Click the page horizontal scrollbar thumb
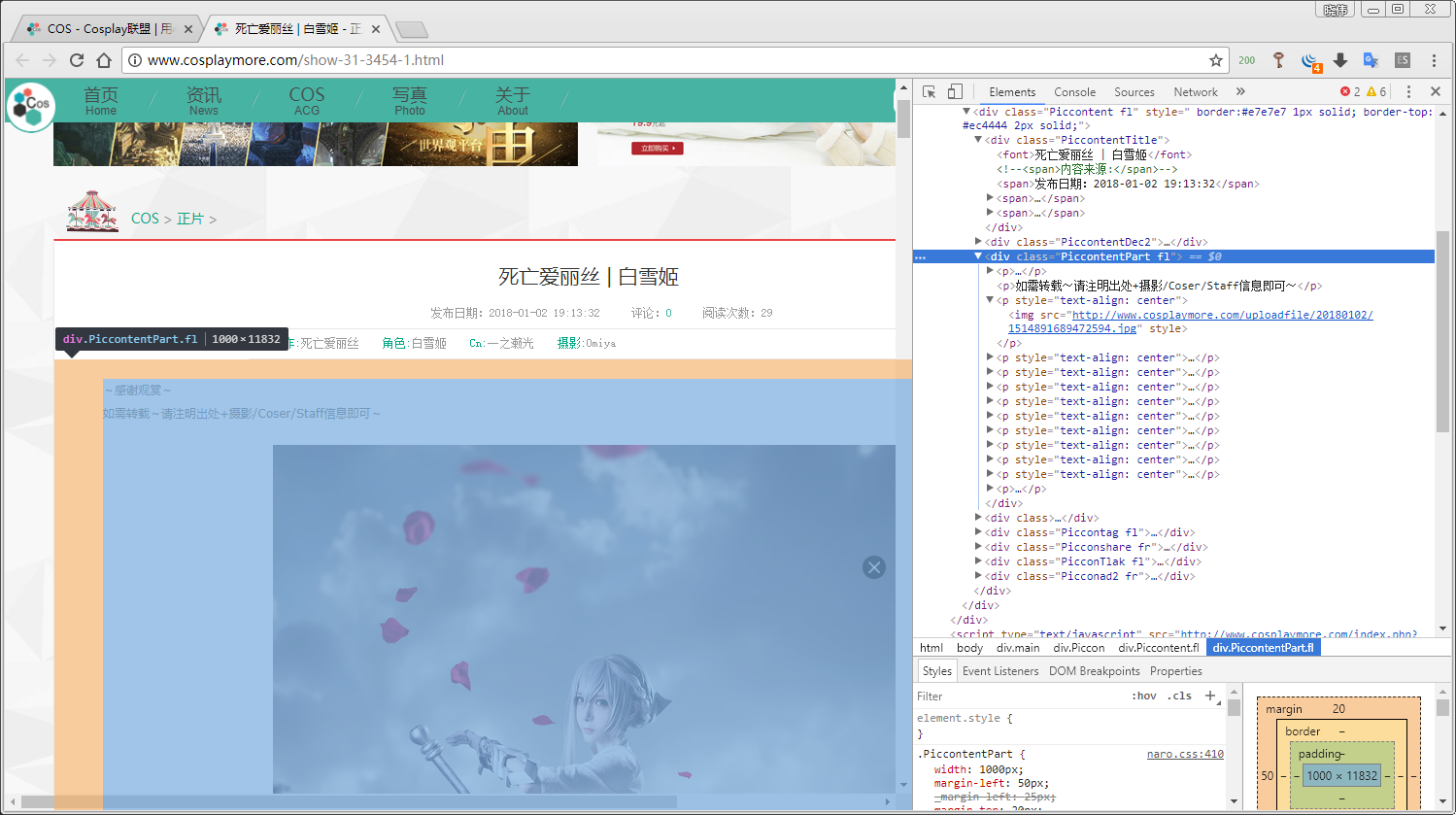This screenshot has height=815, width=1456. point(350,802)
